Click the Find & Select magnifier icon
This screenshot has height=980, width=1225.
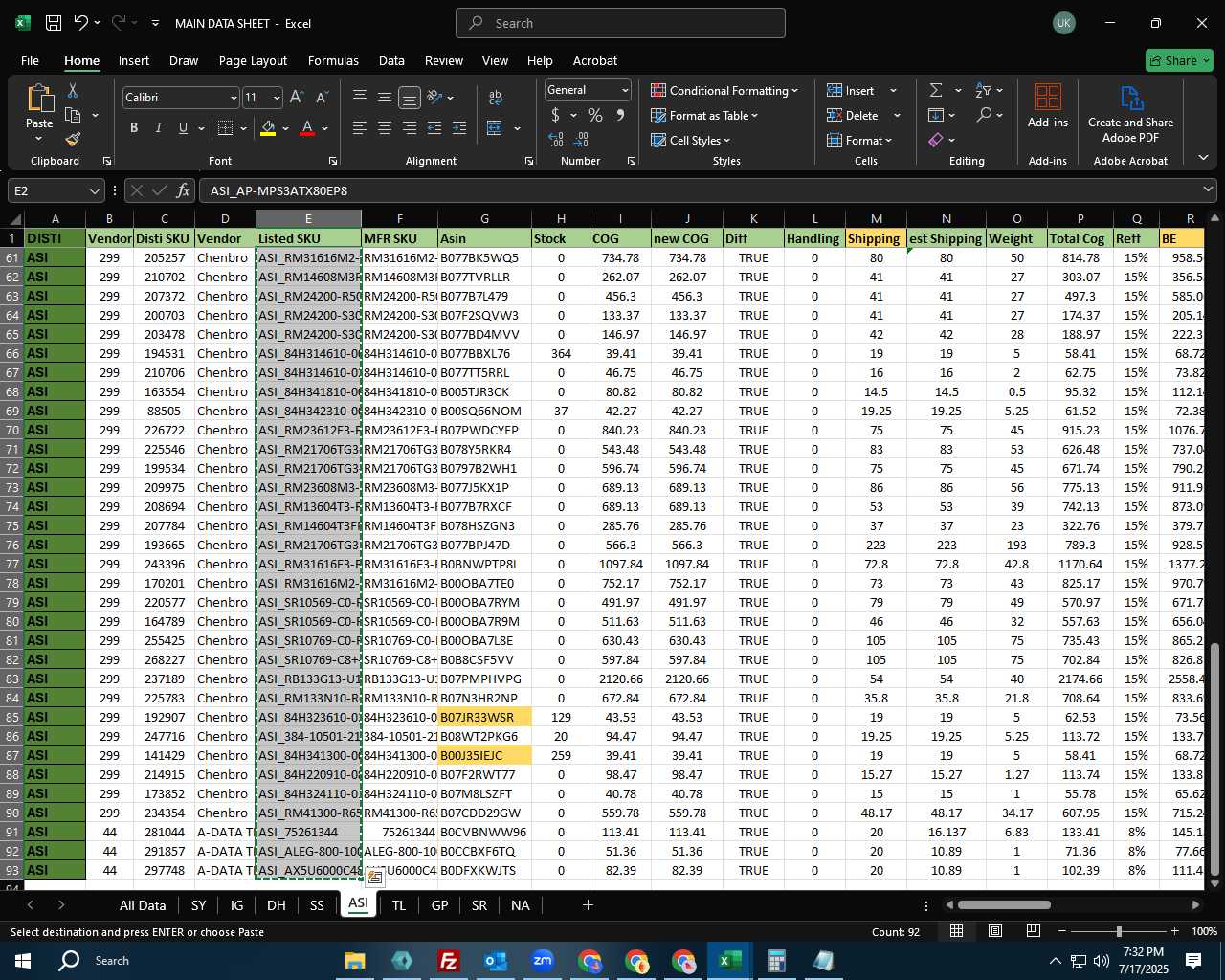[984, 115]
